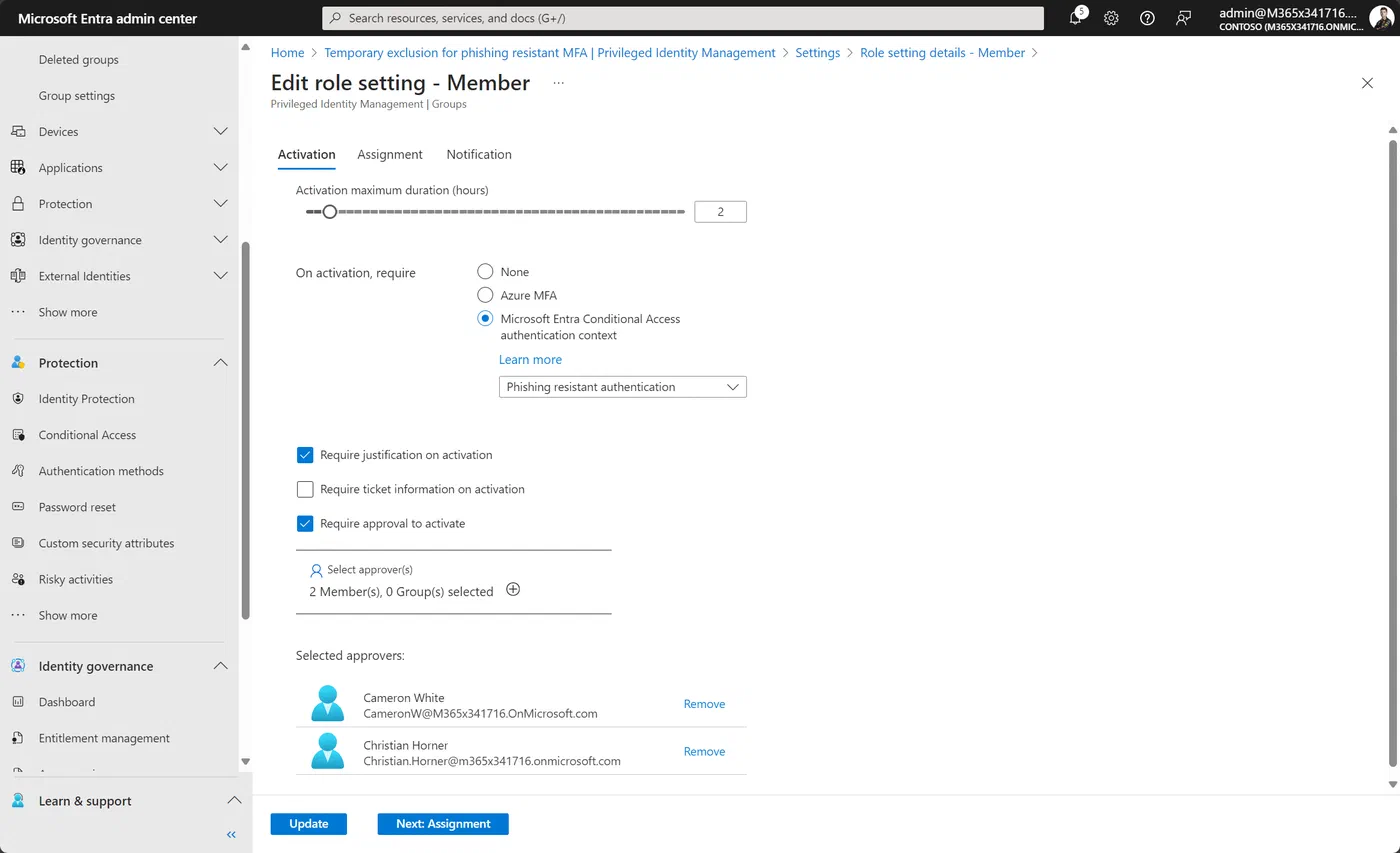1400x853 pixels.
Task: Open Custom security attributes in sidebar
Action: coord(106,543)
